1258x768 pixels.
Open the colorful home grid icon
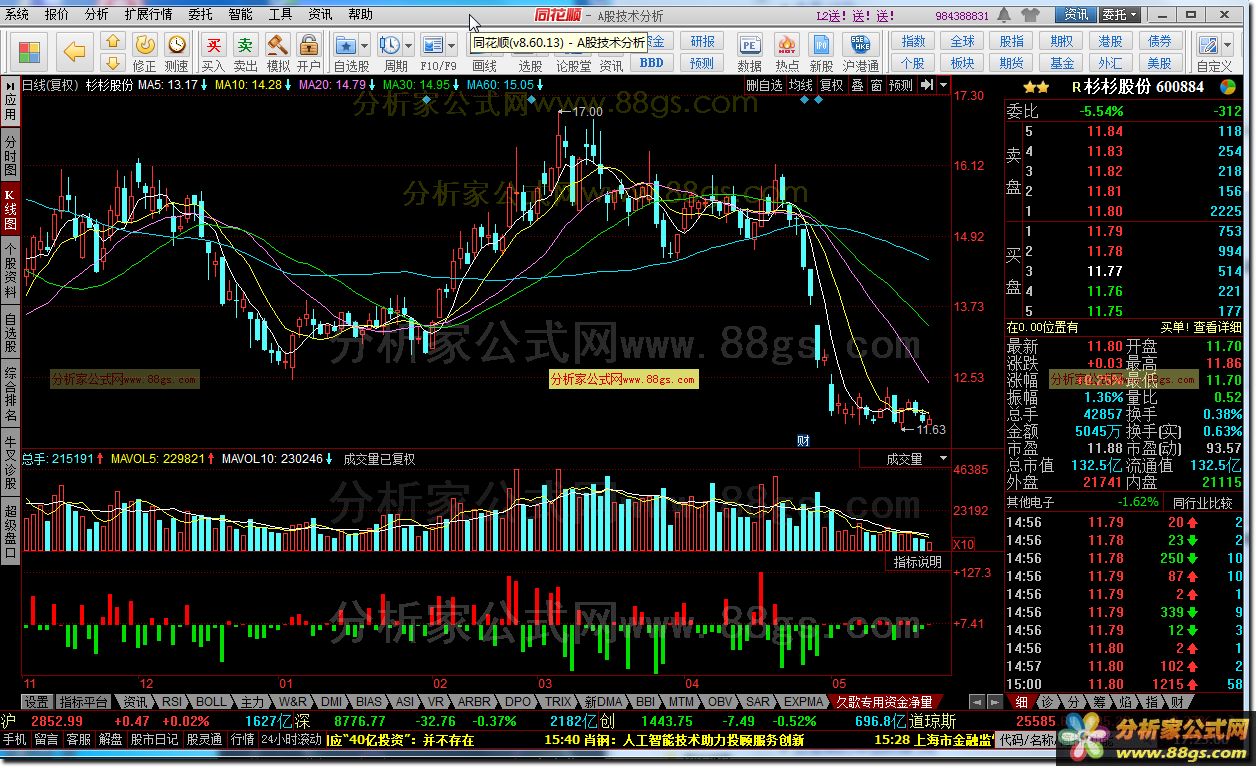(x=30, y=52)
